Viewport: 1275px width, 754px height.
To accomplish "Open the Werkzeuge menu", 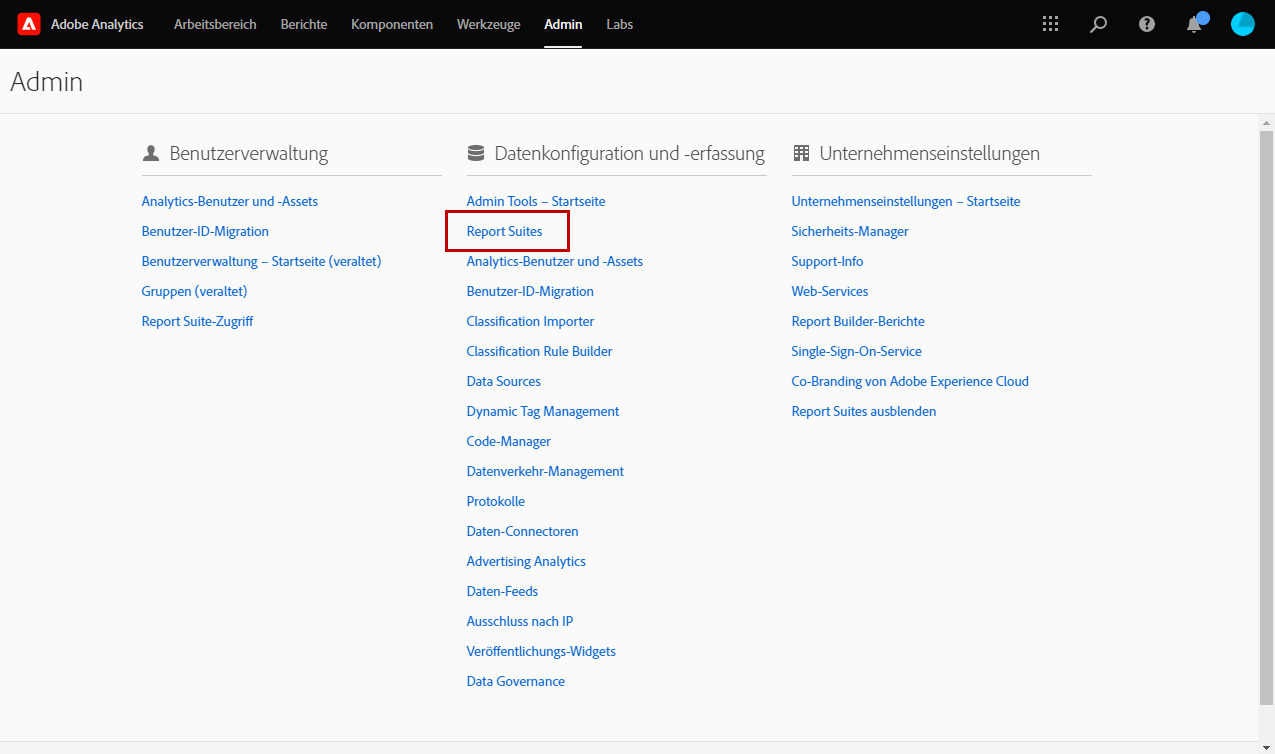I will tap(489, 24).
